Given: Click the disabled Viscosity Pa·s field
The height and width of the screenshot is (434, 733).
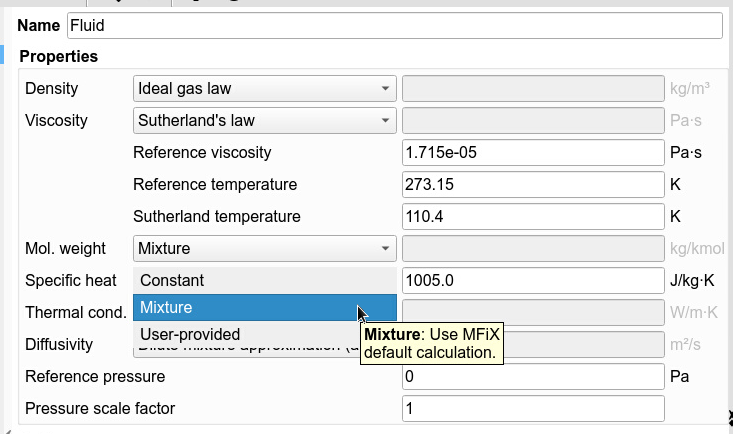Looking at the screenshot, I should [532, 121].
